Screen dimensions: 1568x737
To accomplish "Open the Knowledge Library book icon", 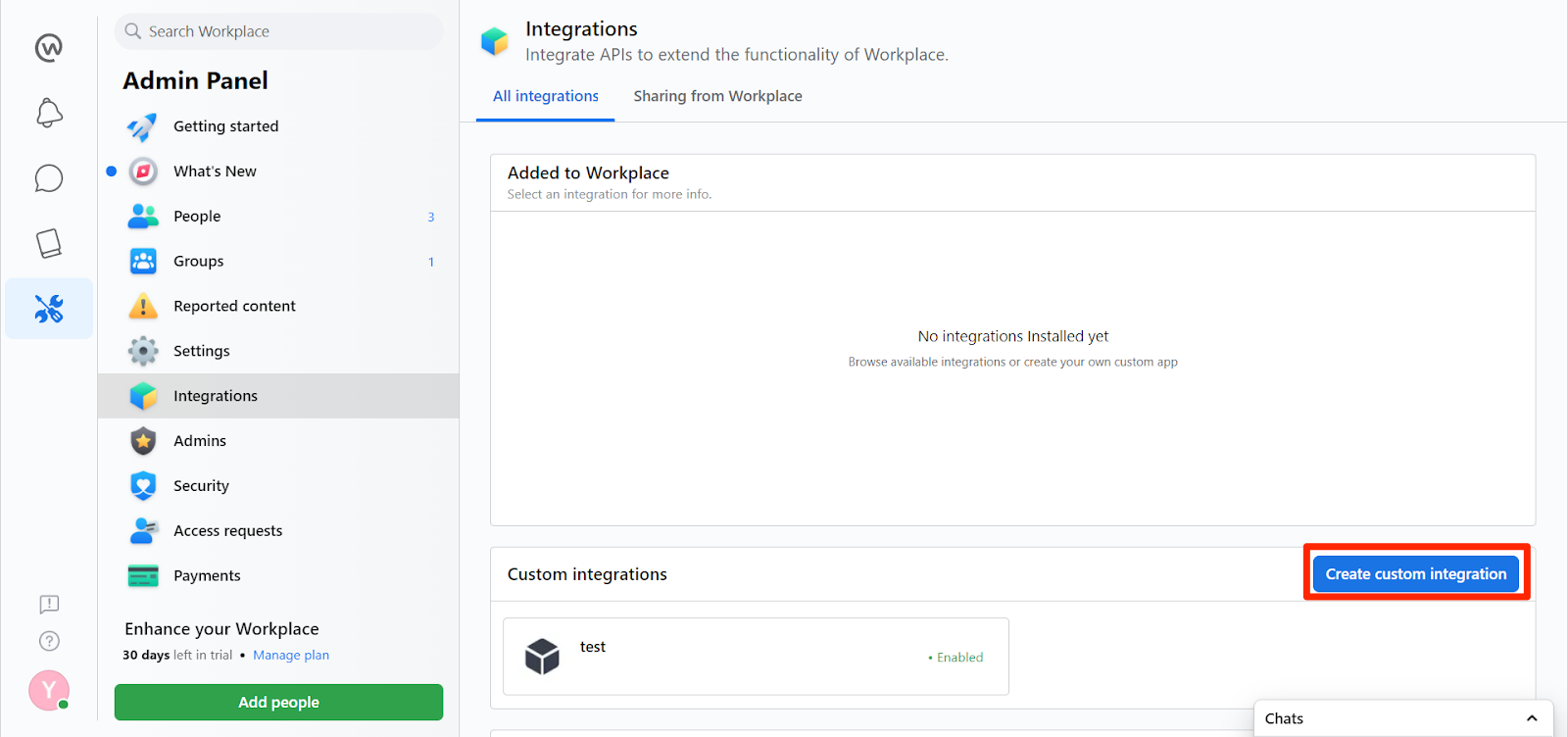I will 49,243.
